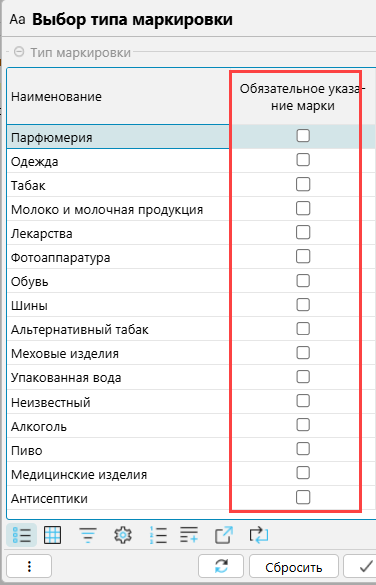Click the Сбросить button
Screen dimensions: 376x585
(294, 567)
